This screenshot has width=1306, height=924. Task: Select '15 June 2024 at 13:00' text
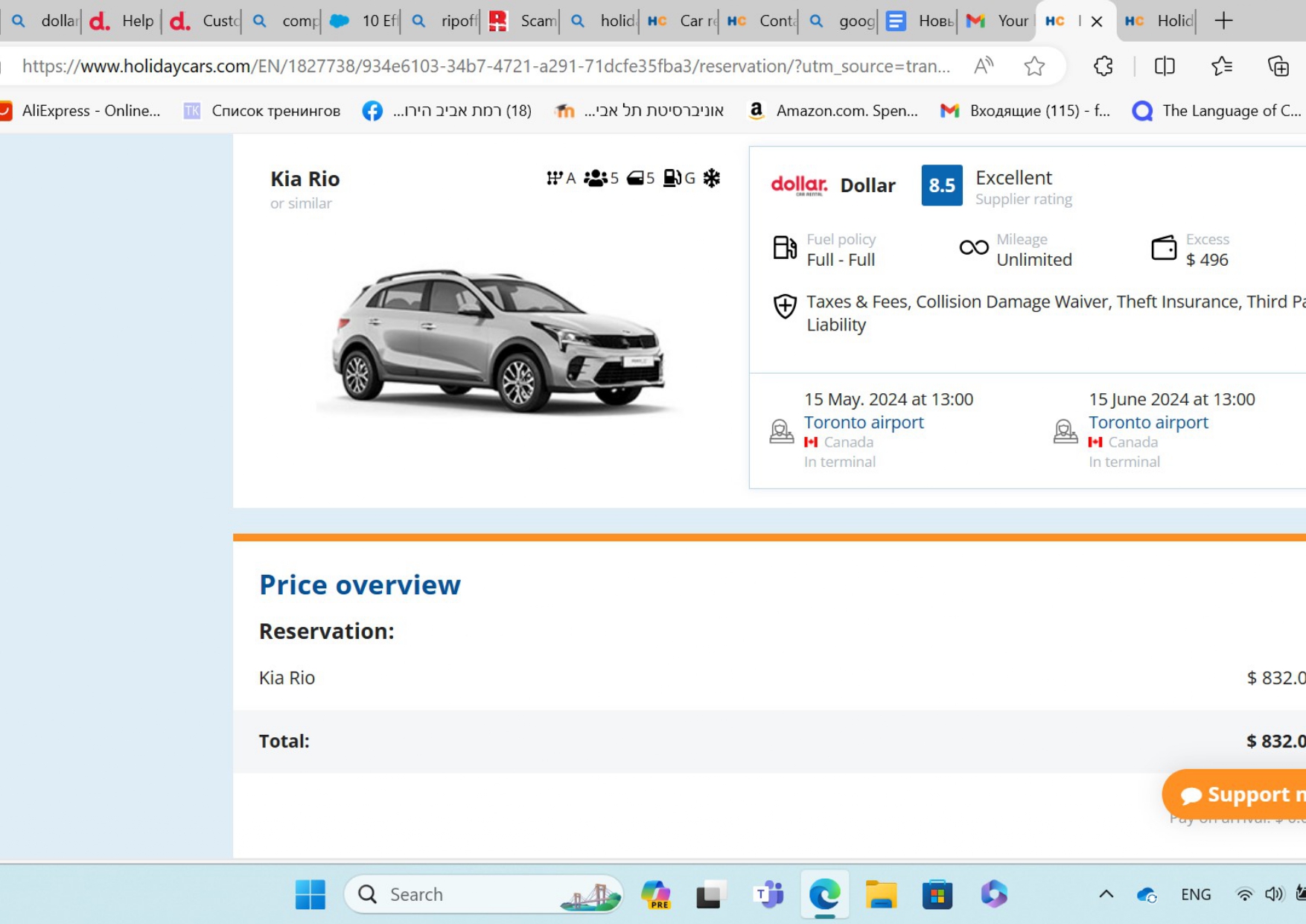click(1172, 399)
